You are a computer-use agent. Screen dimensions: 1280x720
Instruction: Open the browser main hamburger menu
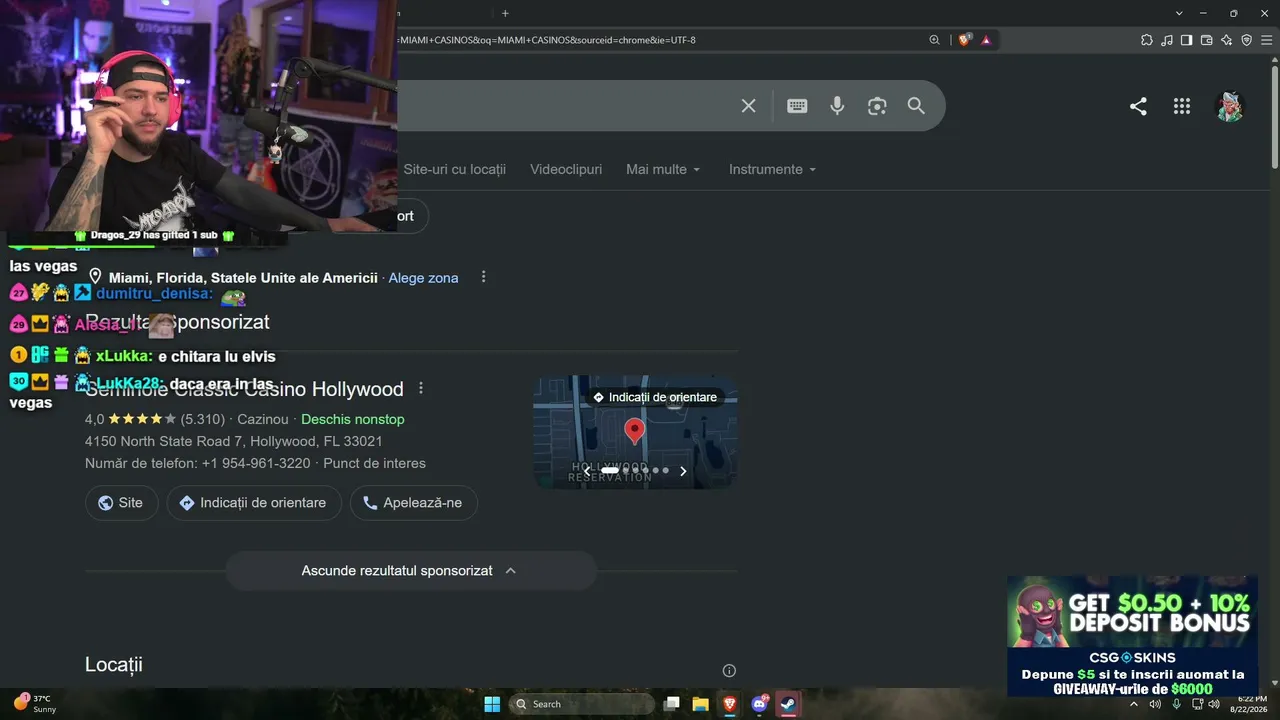pos(1266,40)
